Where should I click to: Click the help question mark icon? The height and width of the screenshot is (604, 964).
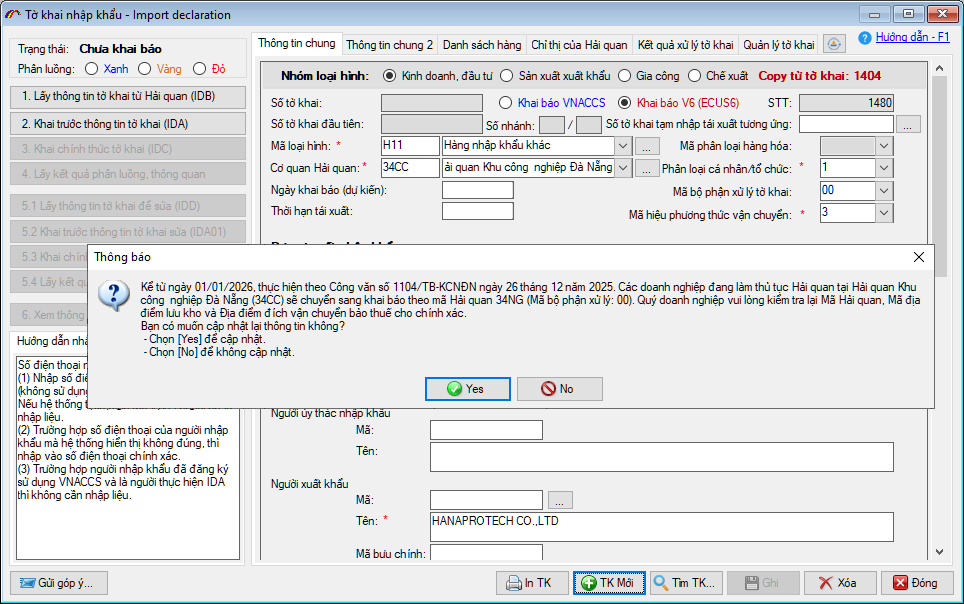[865, 38]
